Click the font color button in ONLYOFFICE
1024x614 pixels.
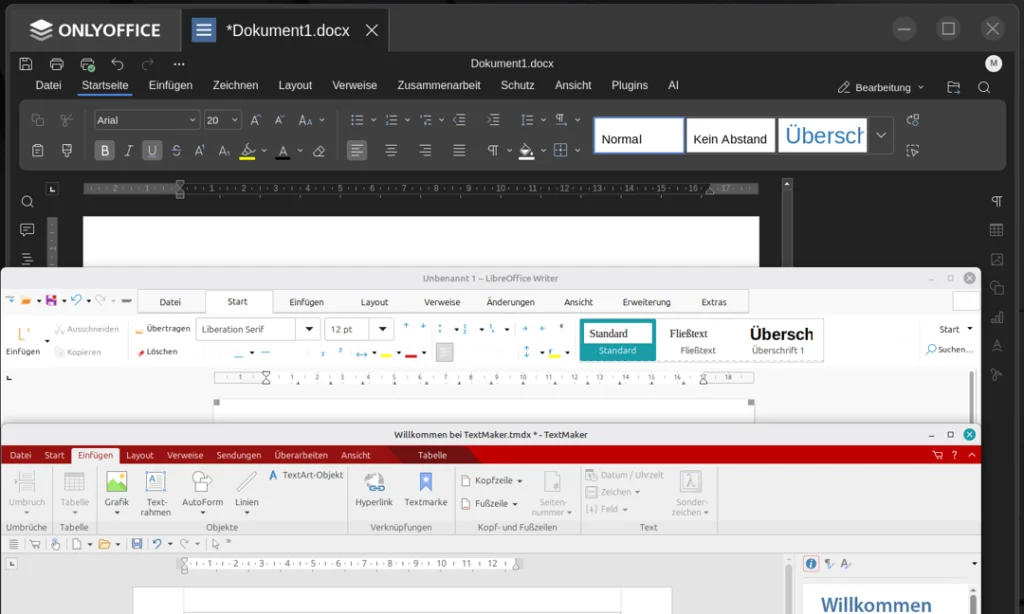coord(283,151)
